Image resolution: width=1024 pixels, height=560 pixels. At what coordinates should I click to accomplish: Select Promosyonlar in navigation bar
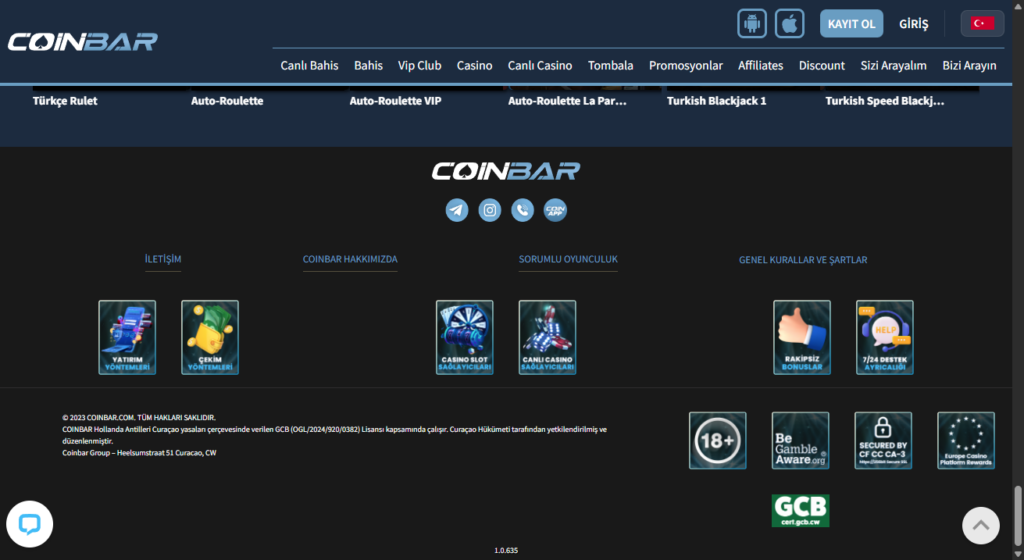[686, 65]
